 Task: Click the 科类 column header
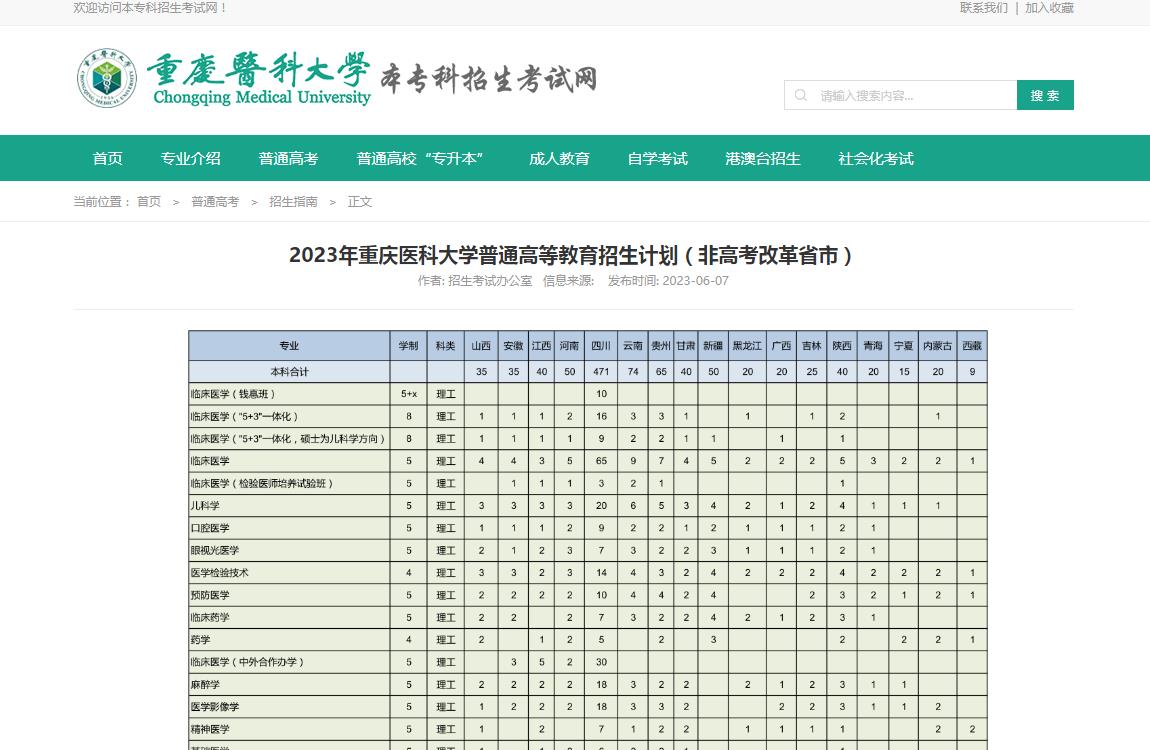[445, 345]
